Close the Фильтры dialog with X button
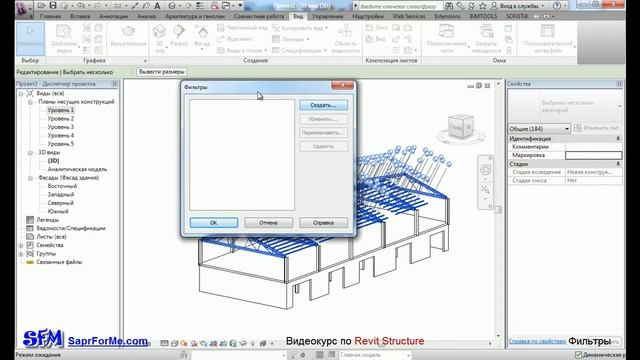This screenshot has height=360, width=640. point(342,85)
